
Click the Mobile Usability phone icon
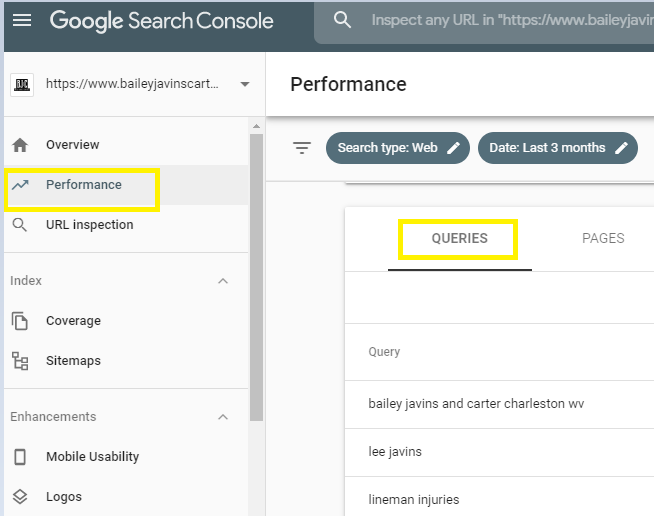(20, 457)
